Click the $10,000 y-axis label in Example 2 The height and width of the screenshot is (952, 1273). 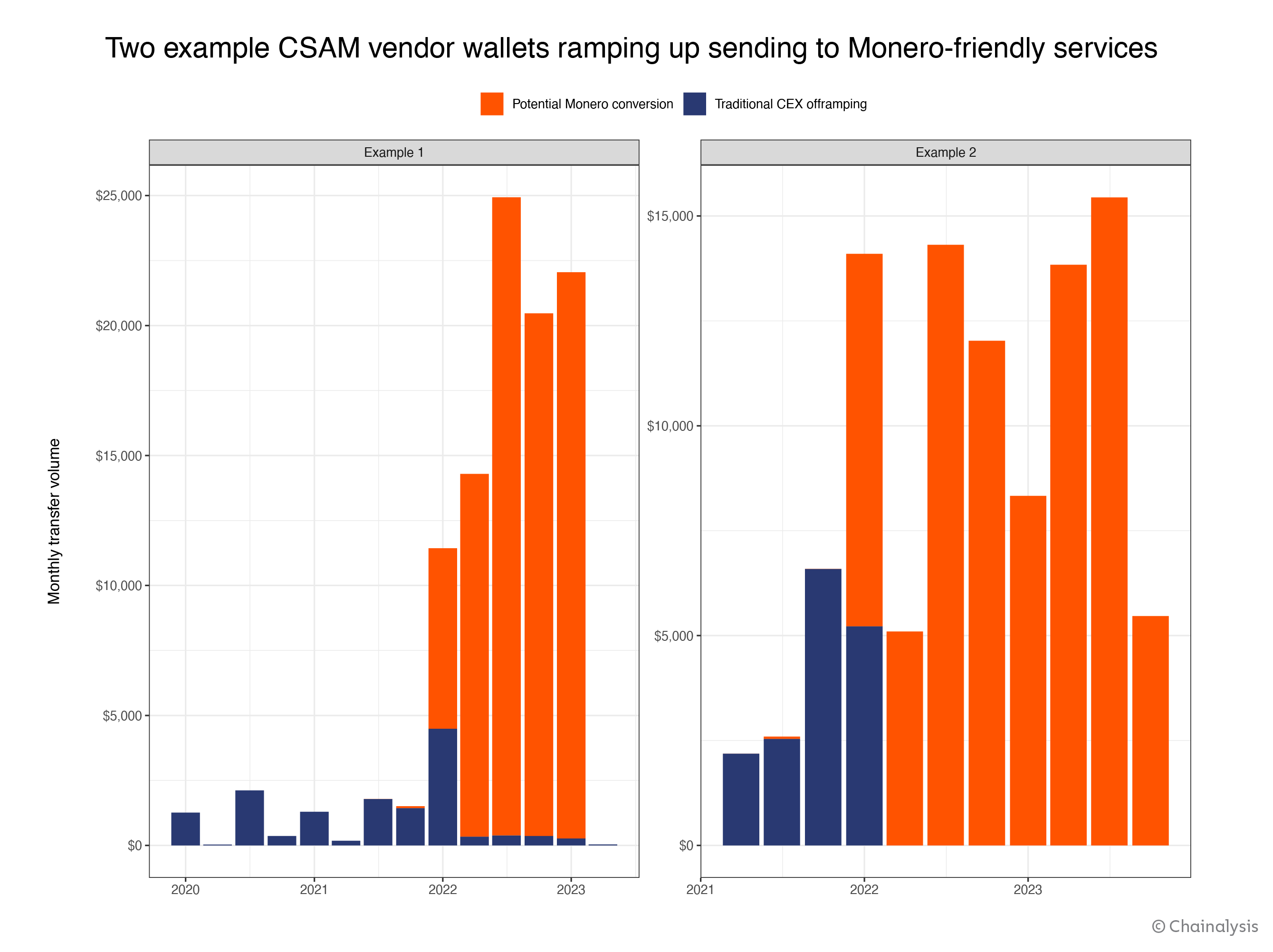(670, 426)
